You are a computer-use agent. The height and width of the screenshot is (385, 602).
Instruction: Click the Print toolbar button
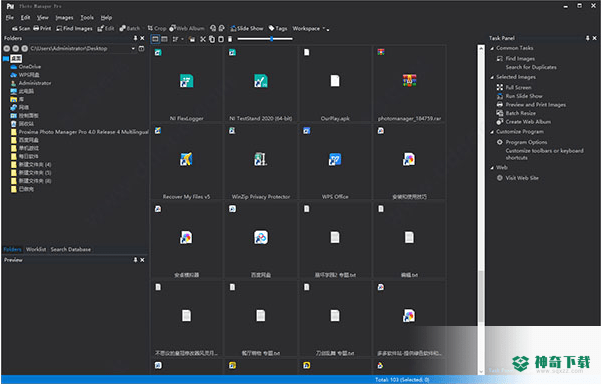click(x=42, y=28)
